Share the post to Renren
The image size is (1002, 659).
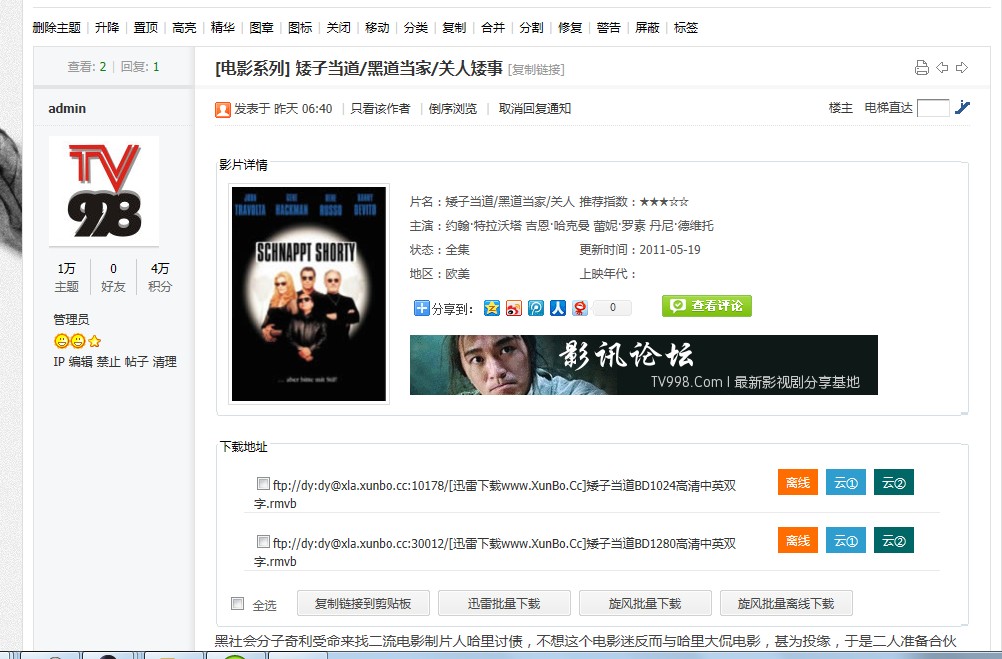pos(557,309)
